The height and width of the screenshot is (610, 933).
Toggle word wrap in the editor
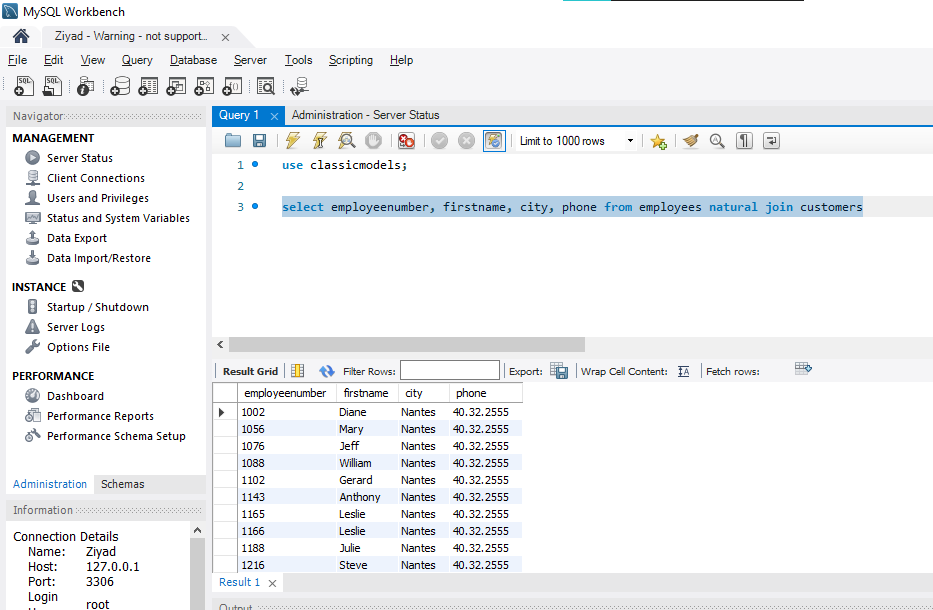pos(771,141)
